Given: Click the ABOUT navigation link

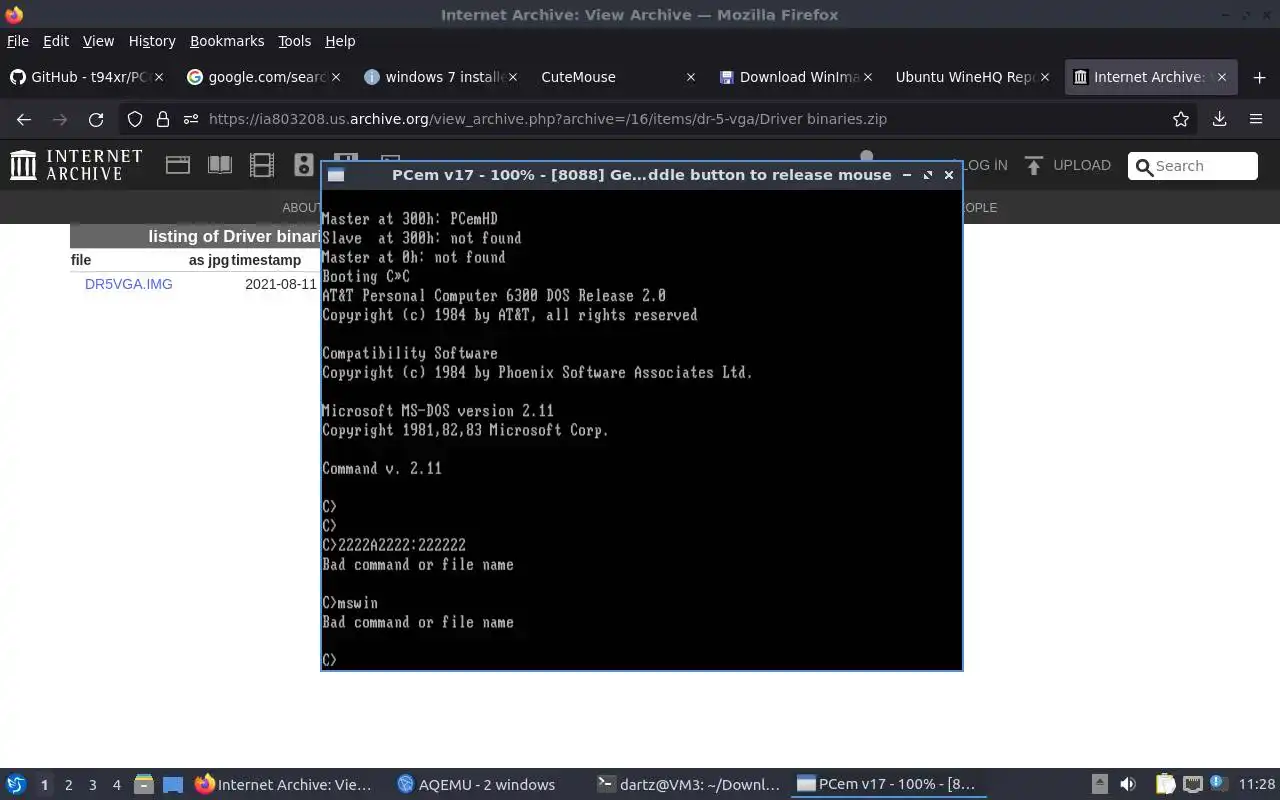Looking at the screenshot, I should (301, 208).
